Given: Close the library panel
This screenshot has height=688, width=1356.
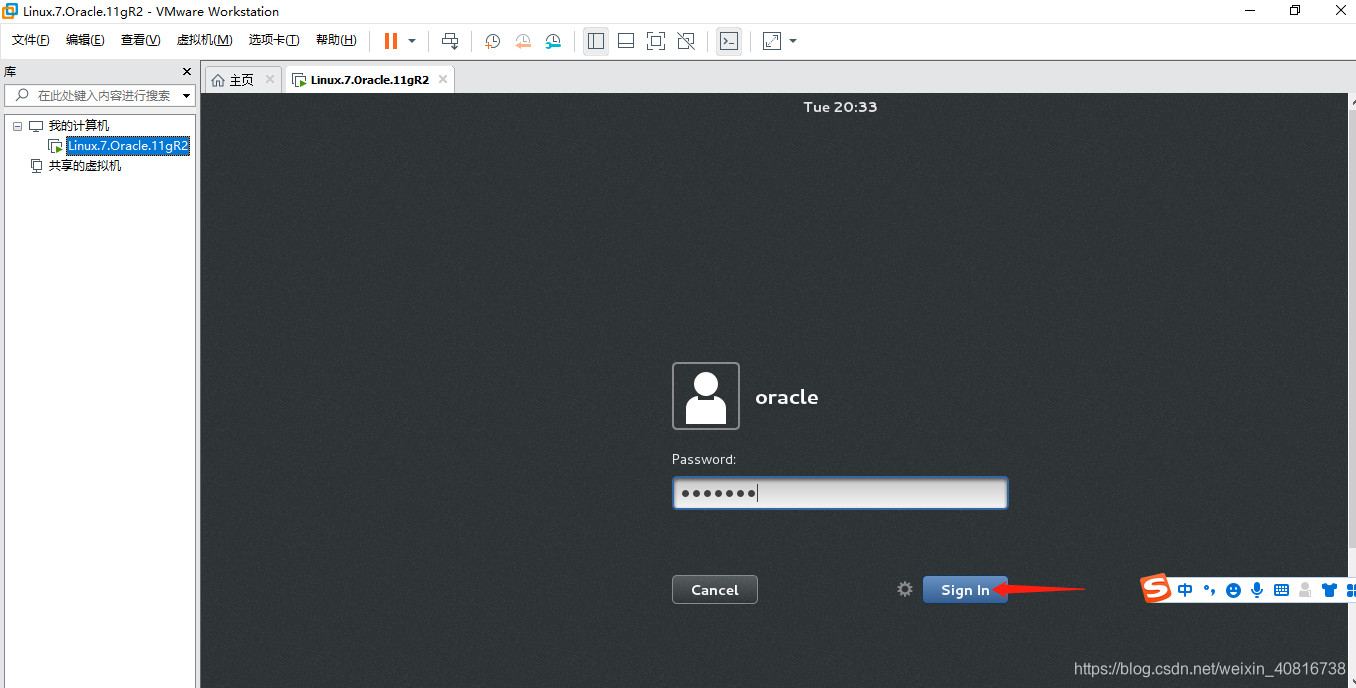Looking at the screenshot, I should pos(186,72).
